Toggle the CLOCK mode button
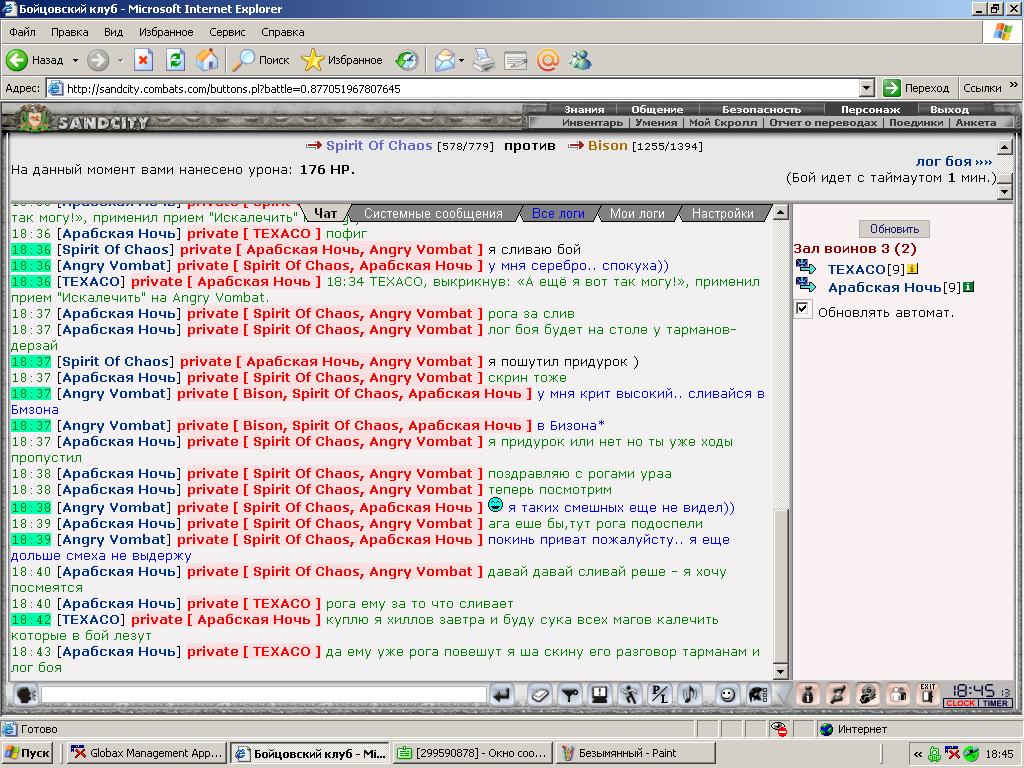 [x=960, y=703]
